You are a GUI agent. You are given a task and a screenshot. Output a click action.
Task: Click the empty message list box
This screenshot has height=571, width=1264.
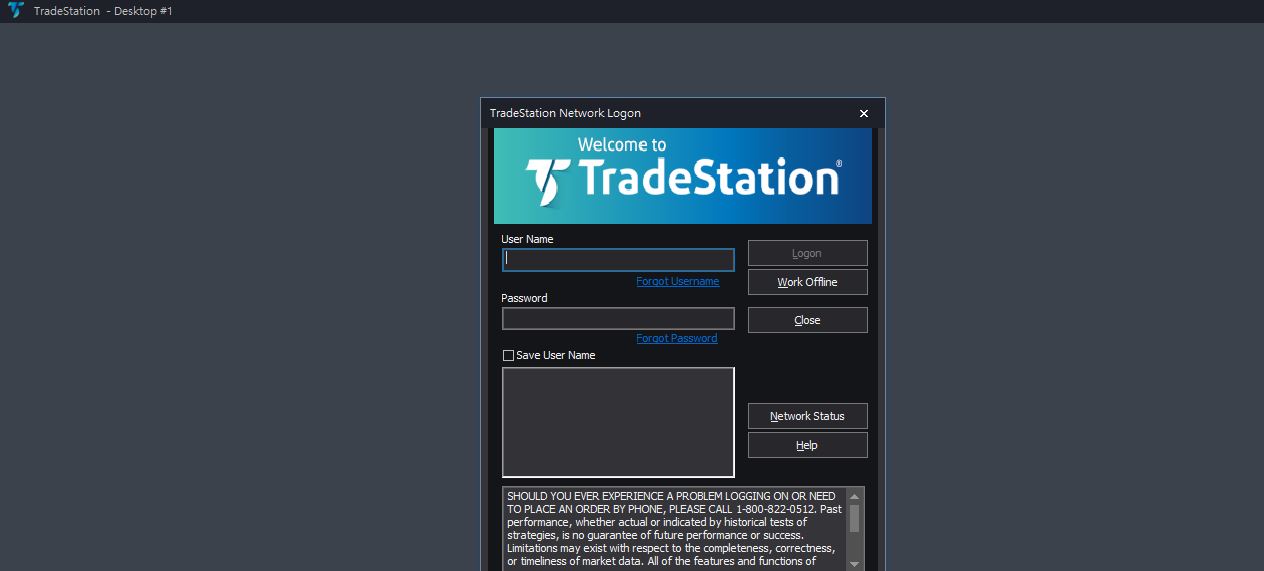click(618, 422)
